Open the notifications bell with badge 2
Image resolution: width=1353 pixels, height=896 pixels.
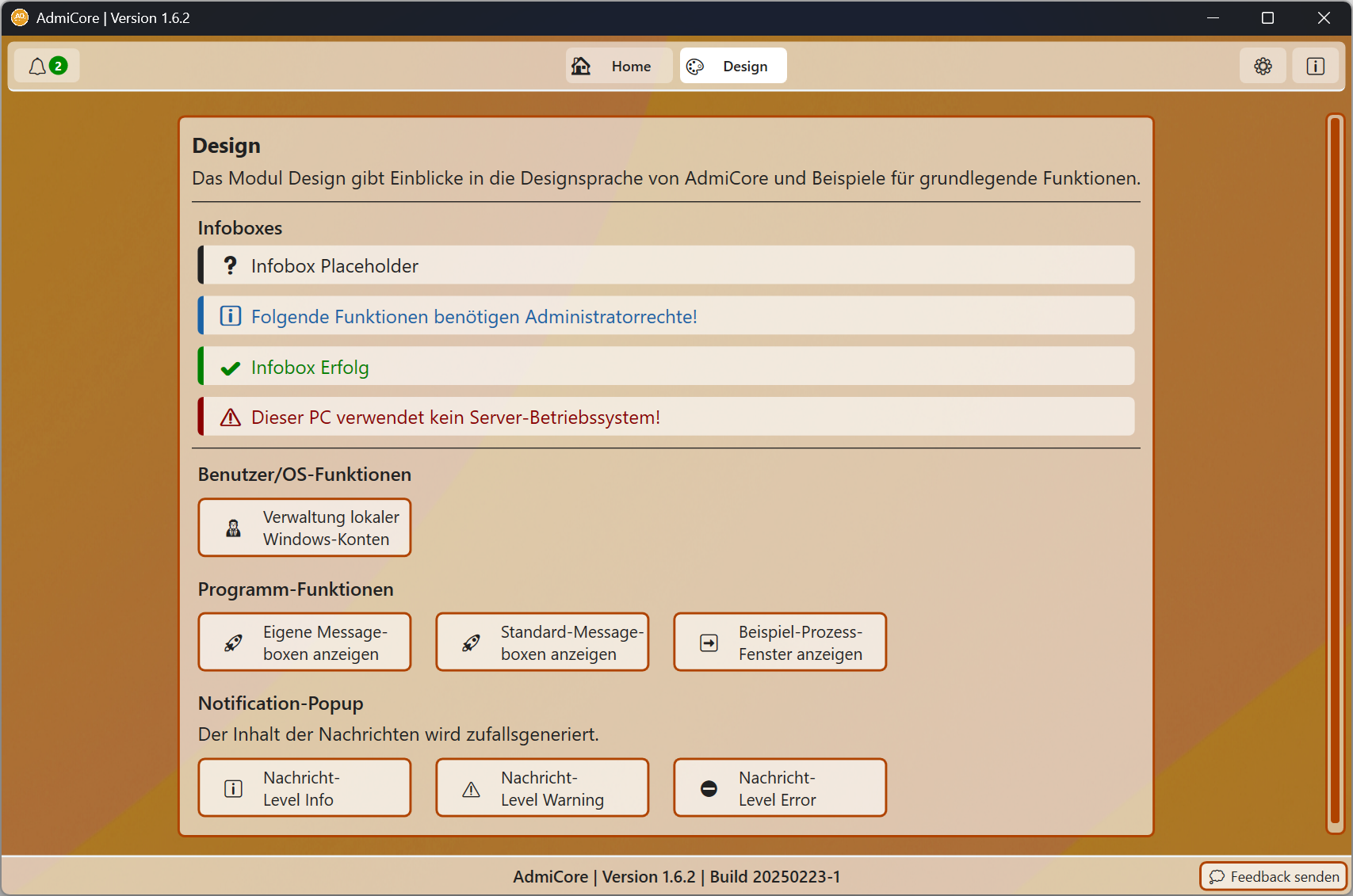47,66
